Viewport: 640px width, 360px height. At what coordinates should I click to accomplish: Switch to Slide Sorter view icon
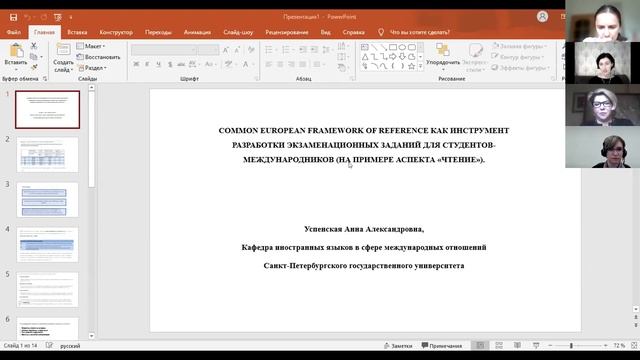click(x=499, y=345)
